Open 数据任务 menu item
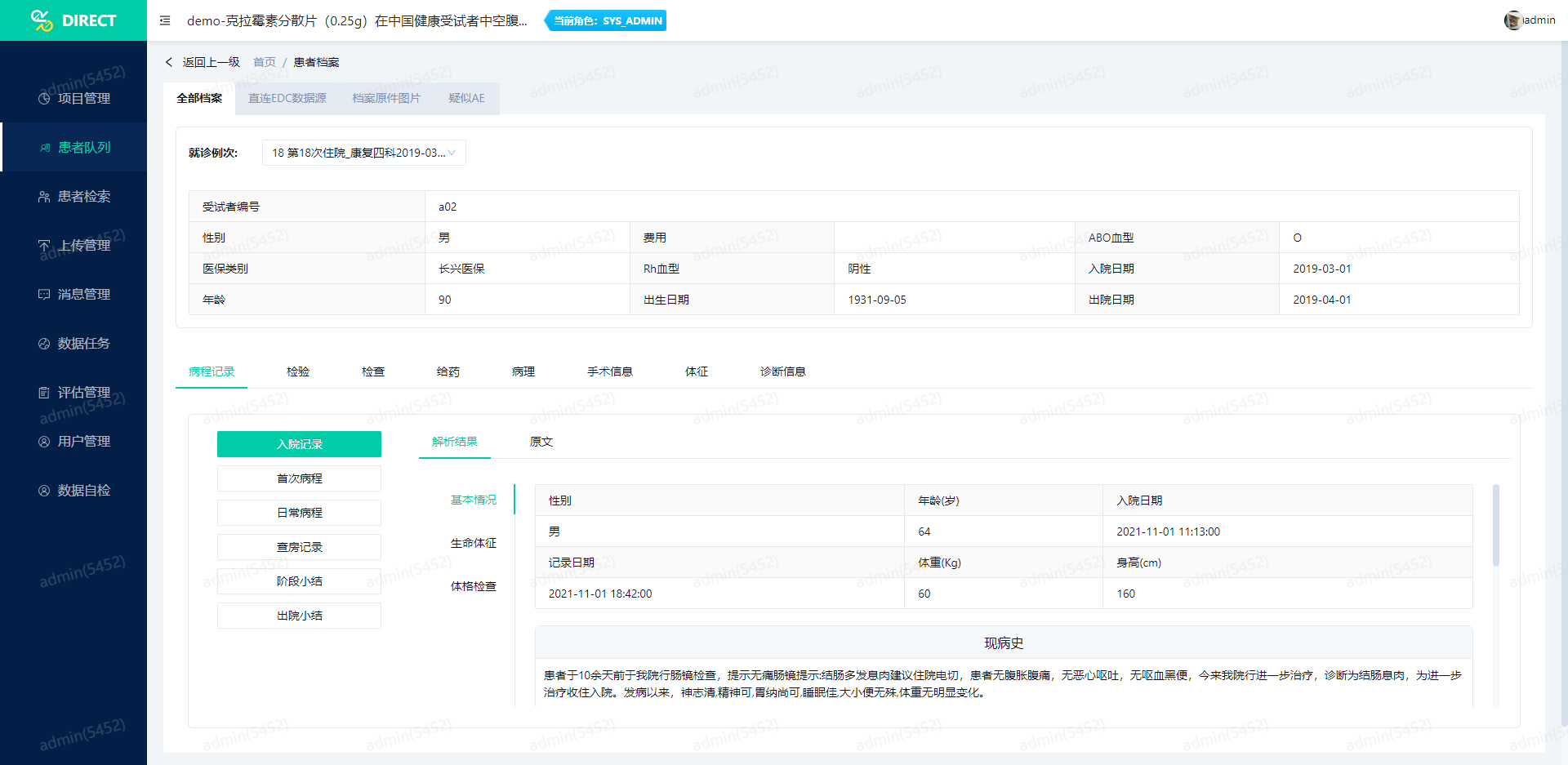Image resolution: width=1568 pixels, height=765 pixels. (73, 344)
